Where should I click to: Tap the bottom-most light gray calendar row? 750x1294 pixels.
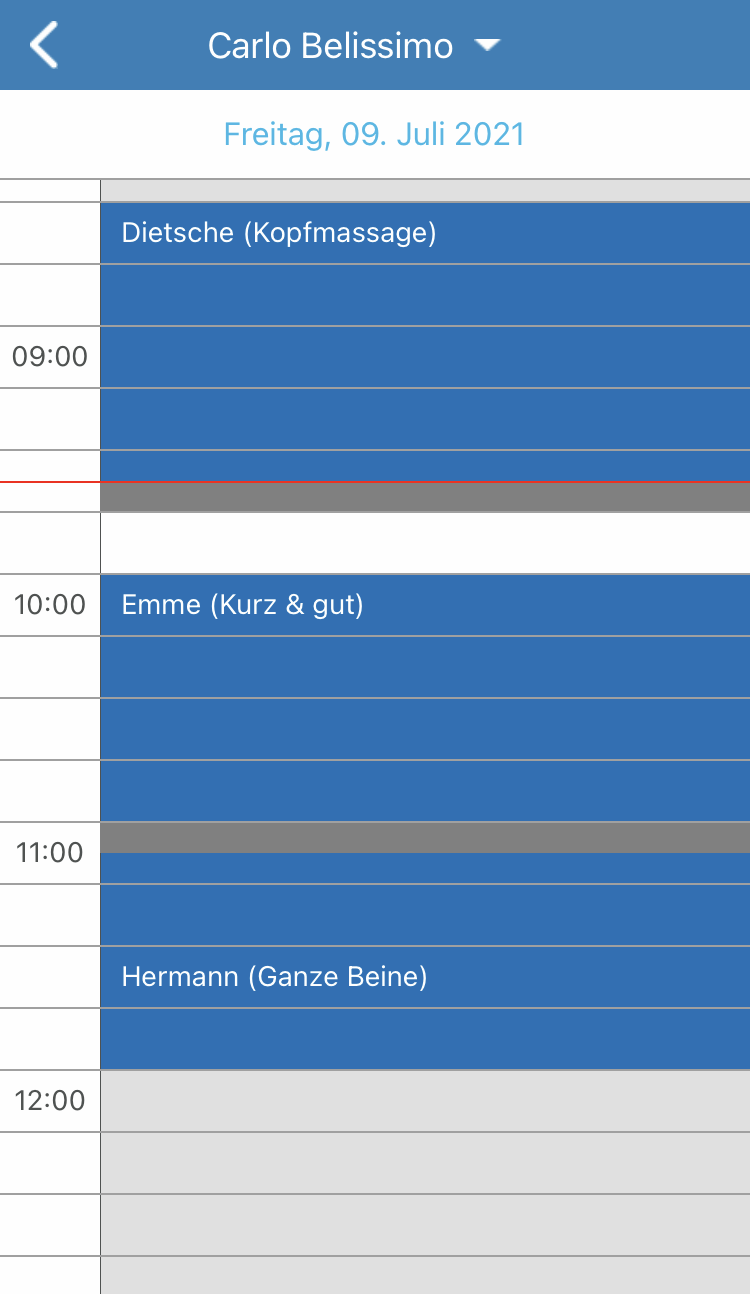pos(425,1275)
